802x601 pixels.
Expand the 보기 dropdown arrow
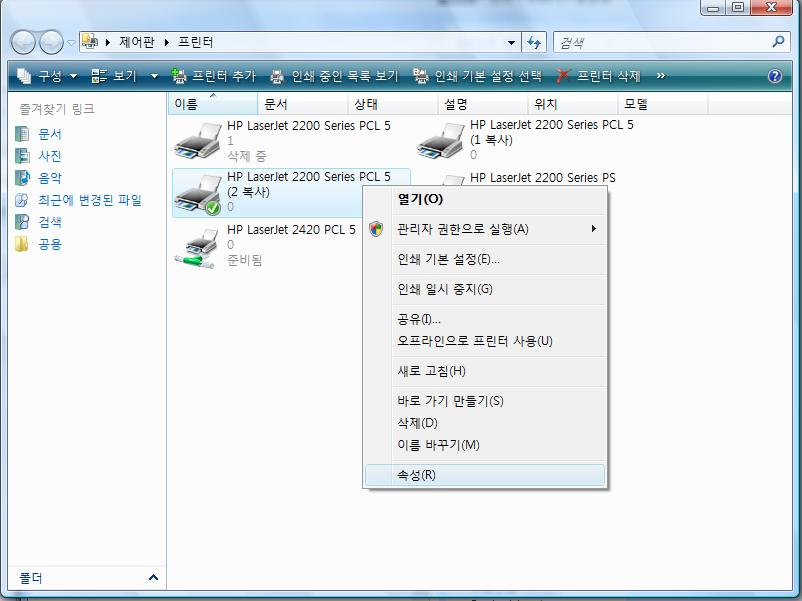[x=154, y=76]
